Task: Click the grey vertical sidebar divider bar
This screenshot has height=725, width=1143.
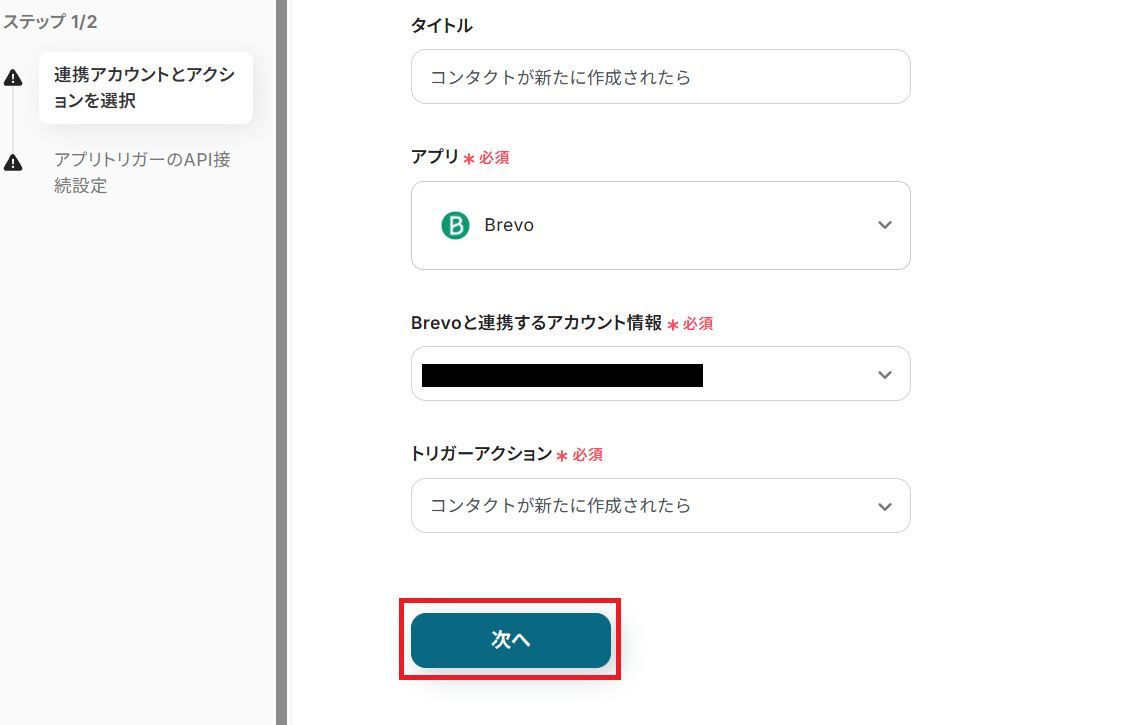Action: click(x=281, y=362)
